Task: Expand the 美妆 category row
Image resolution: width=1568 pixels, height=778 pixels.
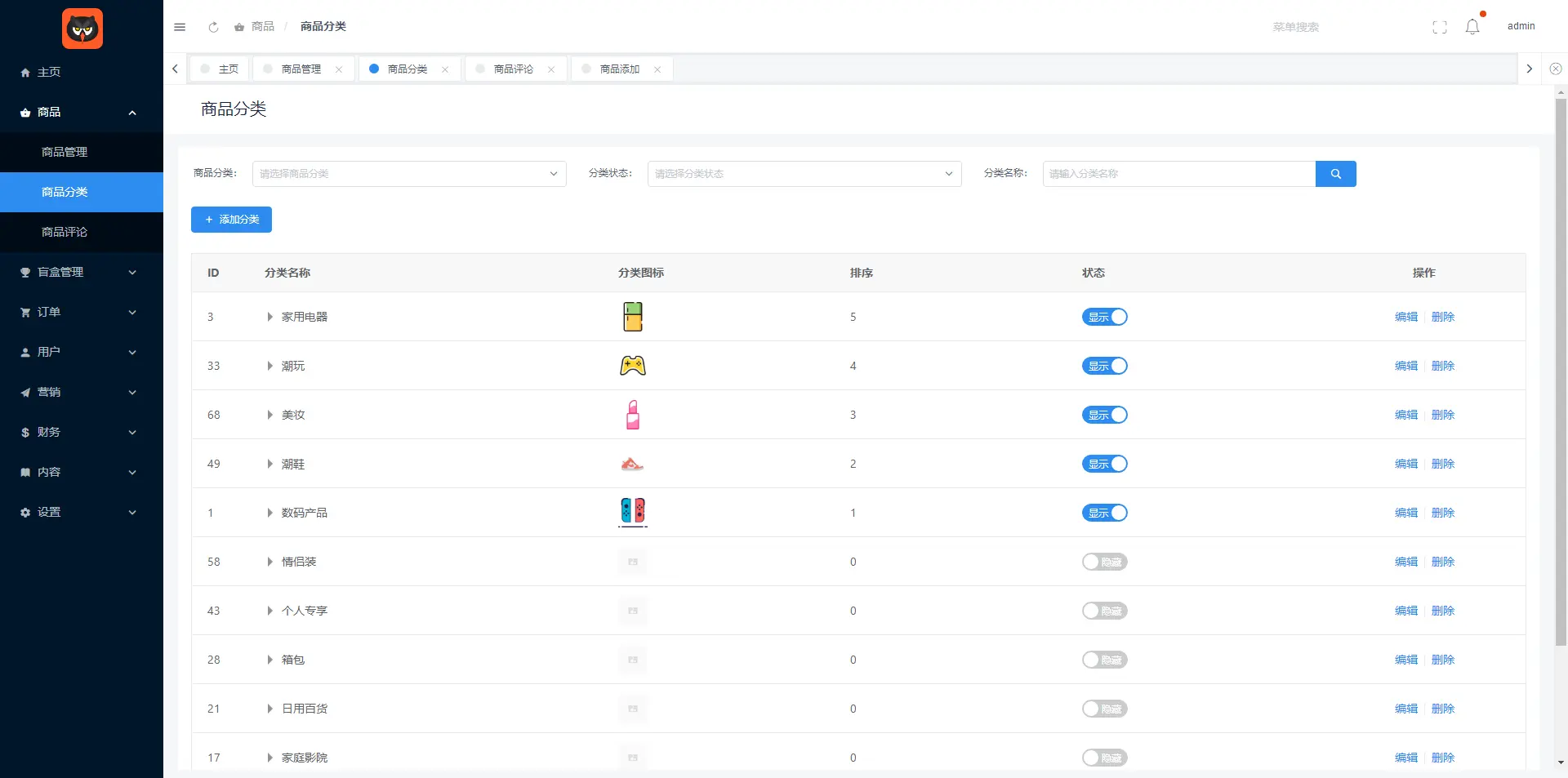Action: (x=269, y=415)
